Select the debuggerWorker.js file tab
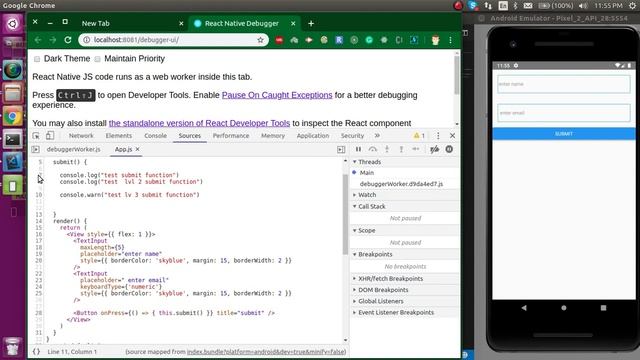640x360 pixels. pyautogui.click(x=73, y=149)
